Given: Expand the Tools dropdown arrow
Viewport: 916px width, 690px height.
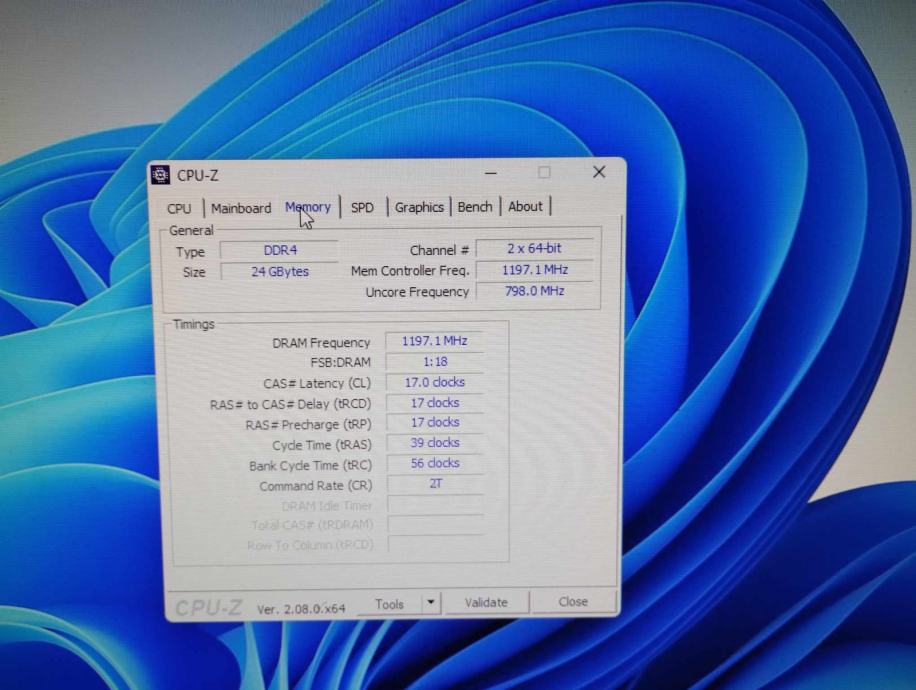Looking at the screenshot, I should [431, 602].
